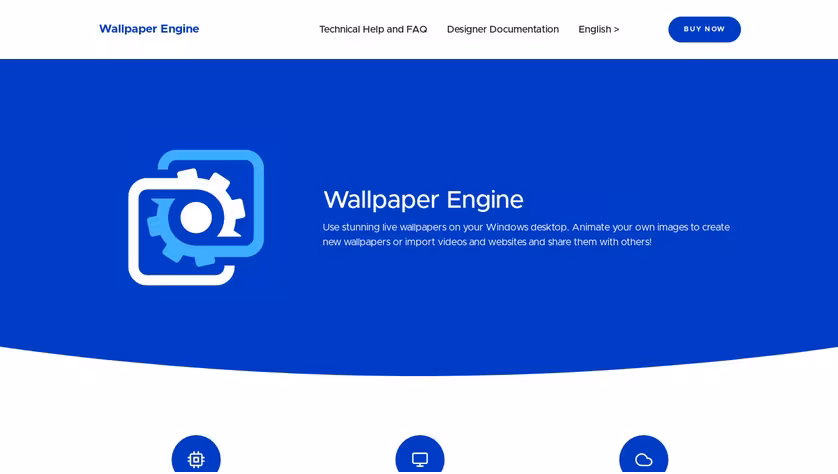The height and width of the screenshot is (474, 838).
Task: Click the cloud feature icon
Action: (643, 459)
